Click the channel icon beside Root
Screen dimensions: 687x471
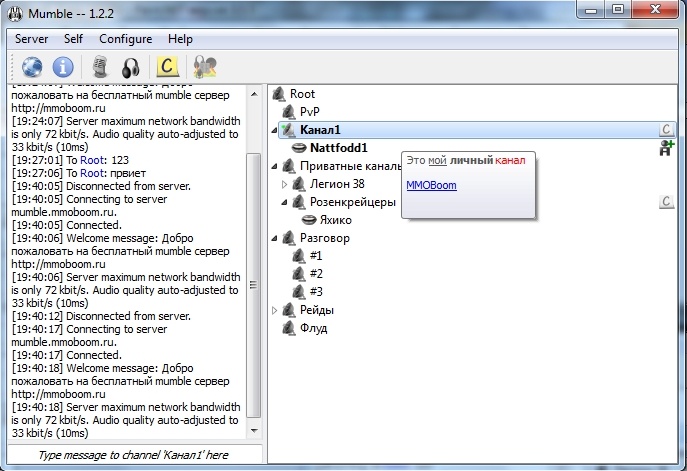(x=279, y=94)
